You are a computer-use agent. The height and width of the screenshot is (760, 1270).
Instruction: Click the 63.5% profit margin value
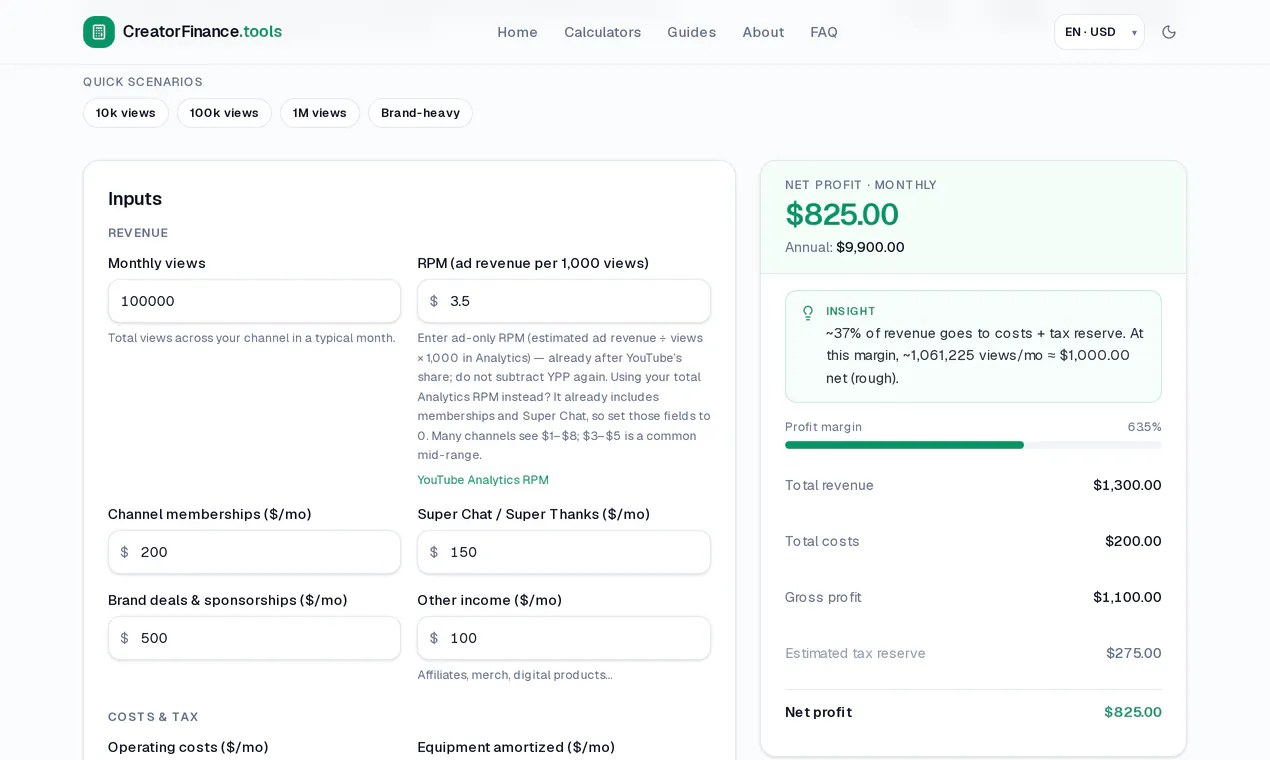click(x=1145, y=427)
